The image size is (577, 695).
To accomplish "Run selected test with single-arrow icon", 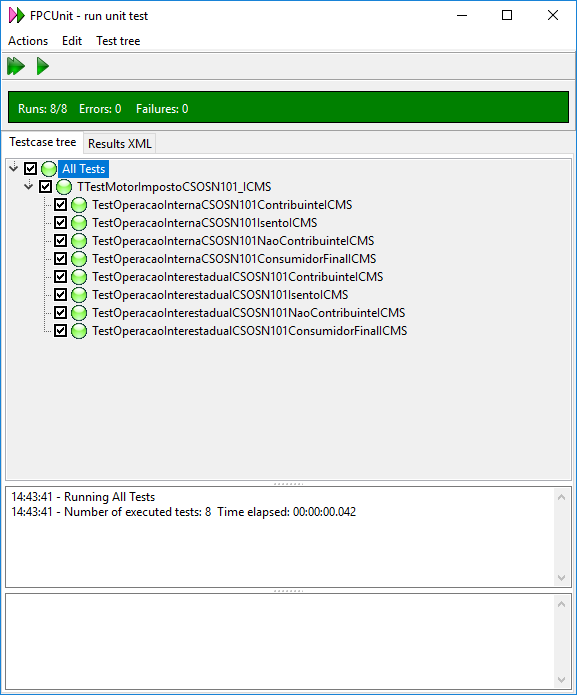I will (43, 66).
